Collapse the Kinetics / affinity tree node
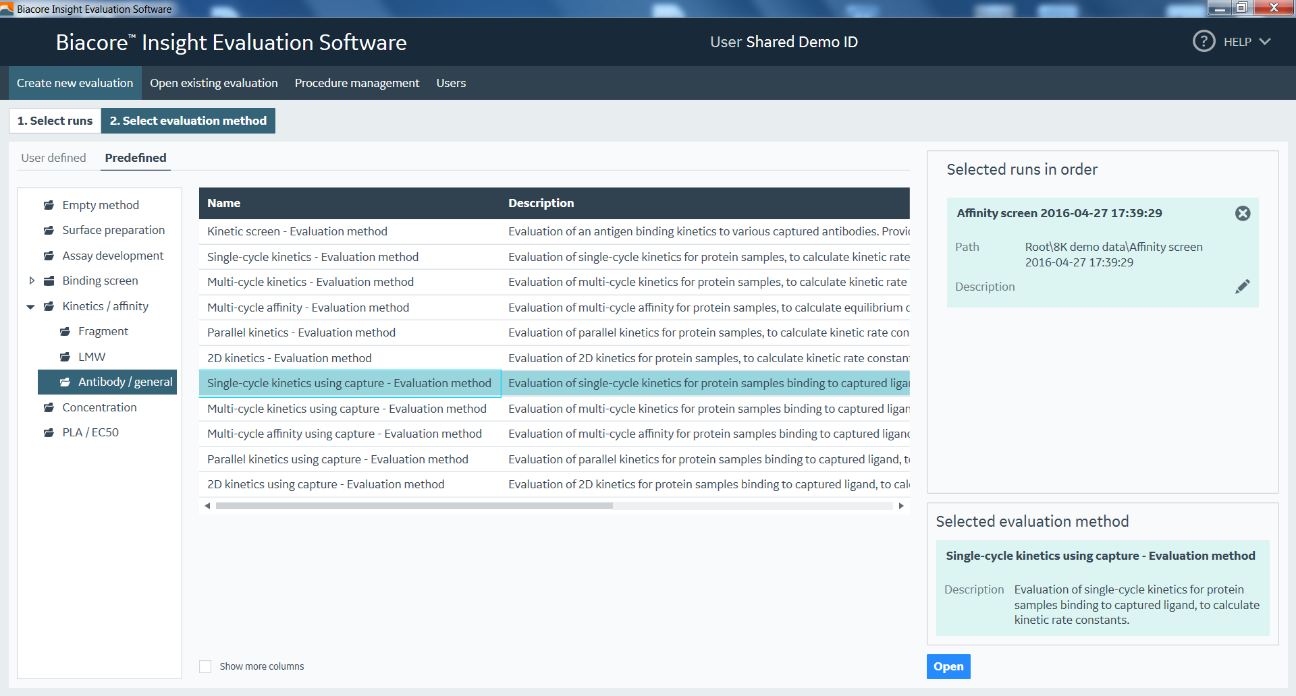1296x696 pixels. coord(32,306)
